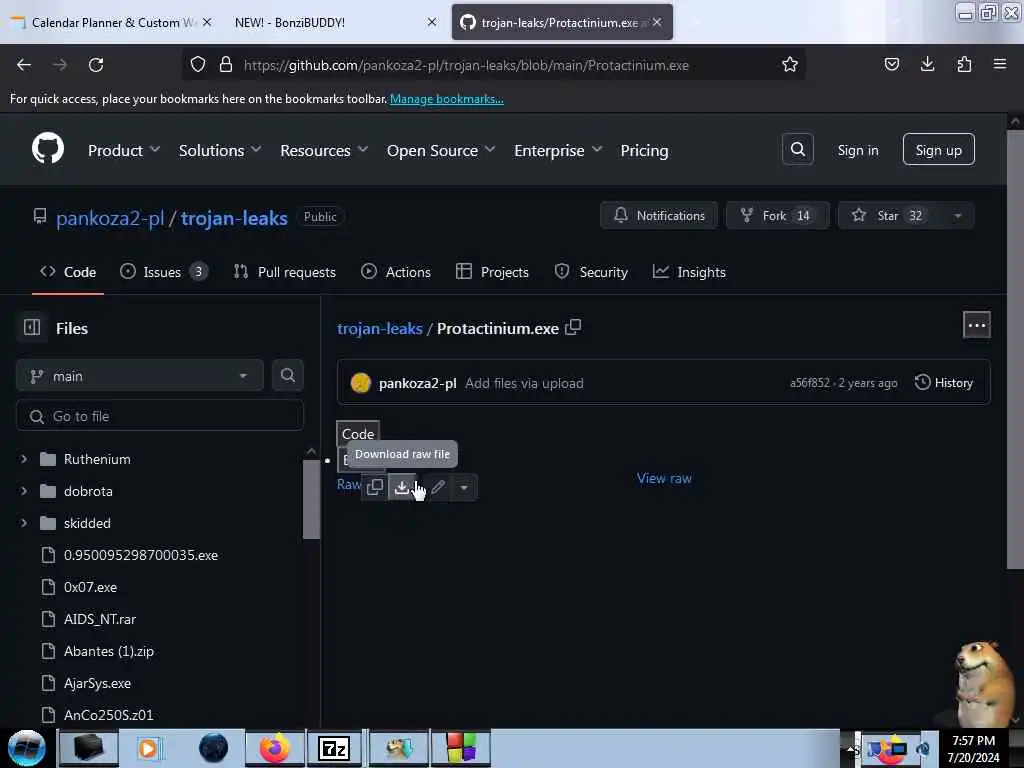Expand the Solutions navigation menu

220,150
